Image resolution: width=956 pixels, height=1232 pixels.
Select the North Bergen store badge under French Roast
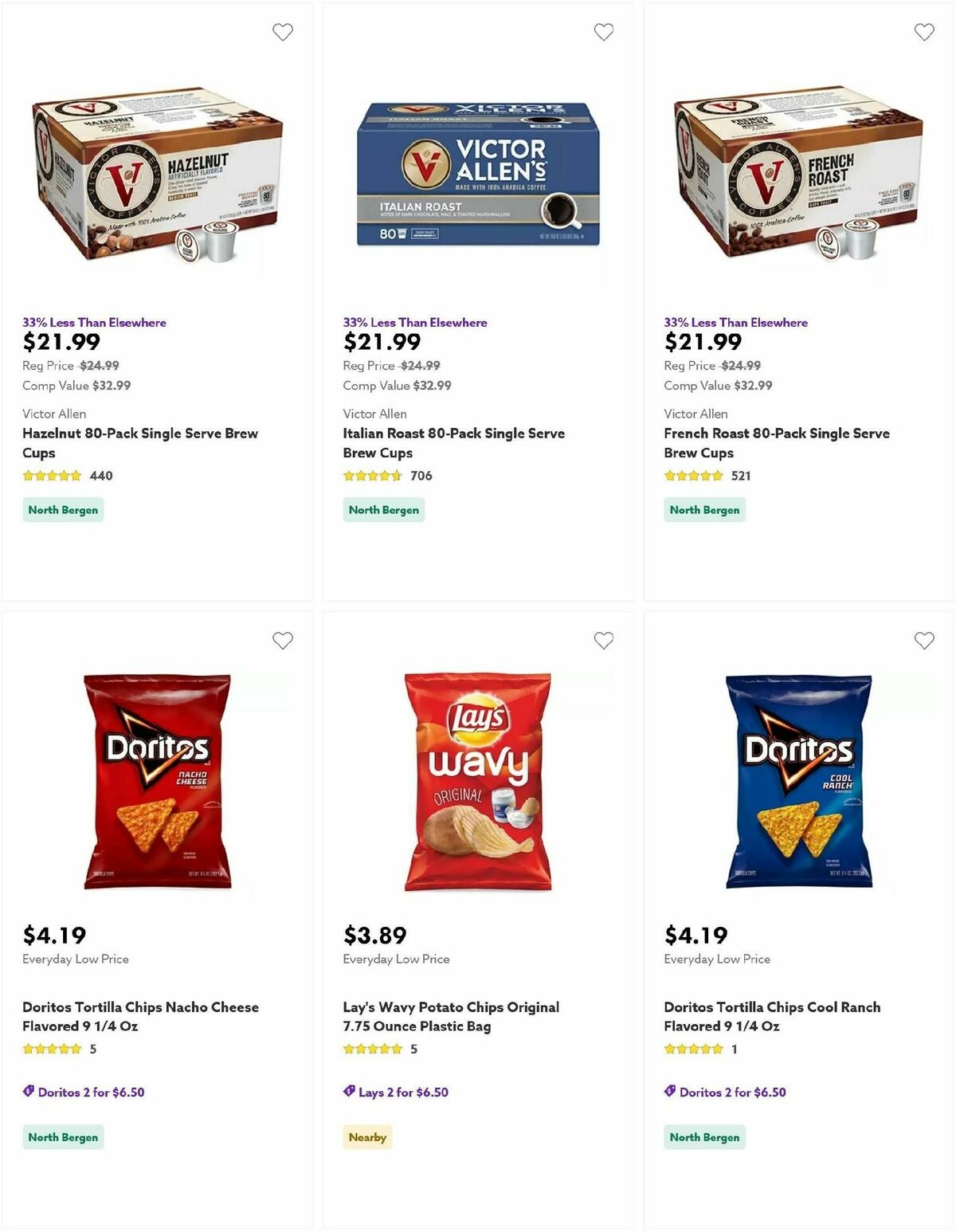click(704, 509)
